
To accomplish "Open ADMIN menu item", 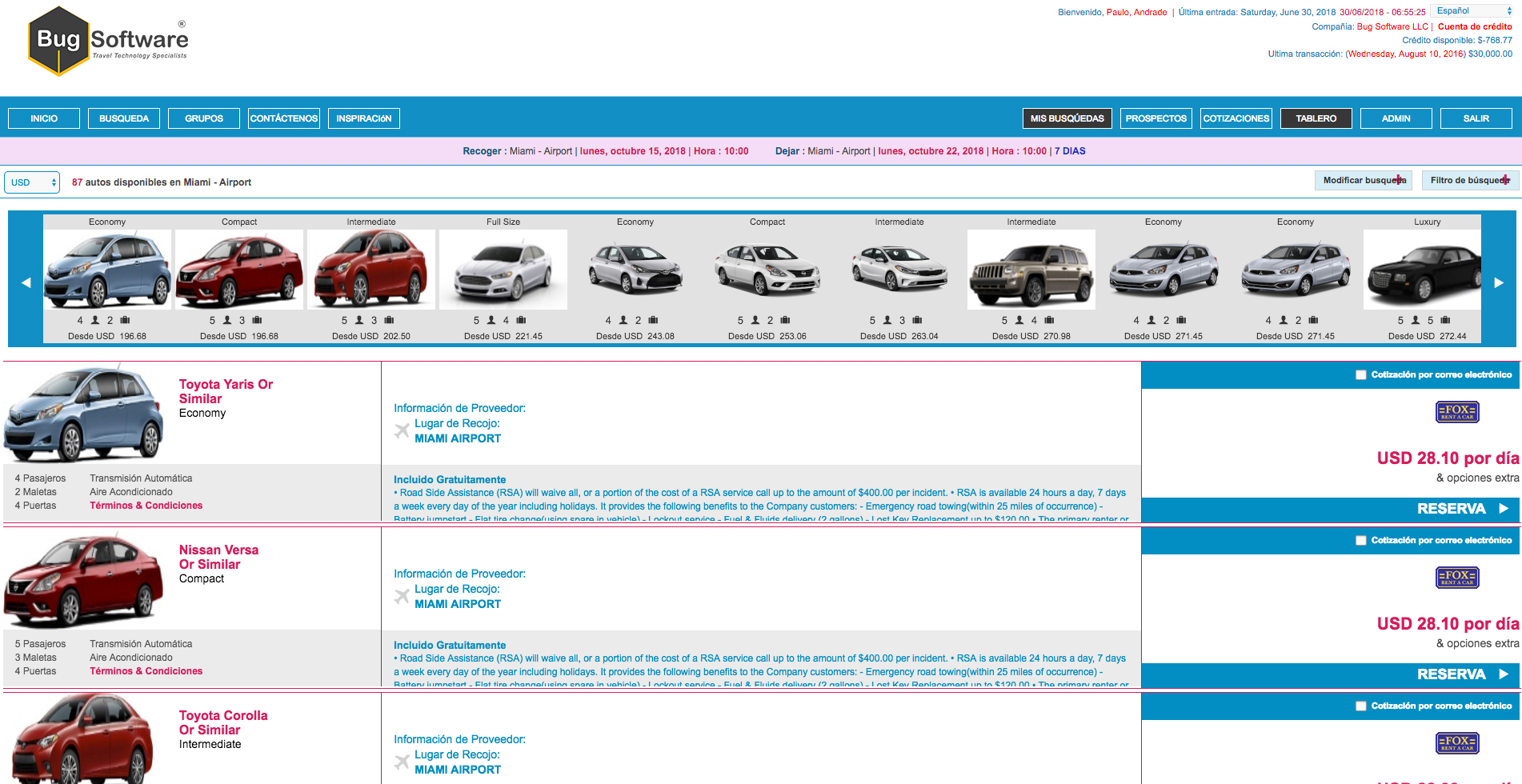I will click(1396, 118).
